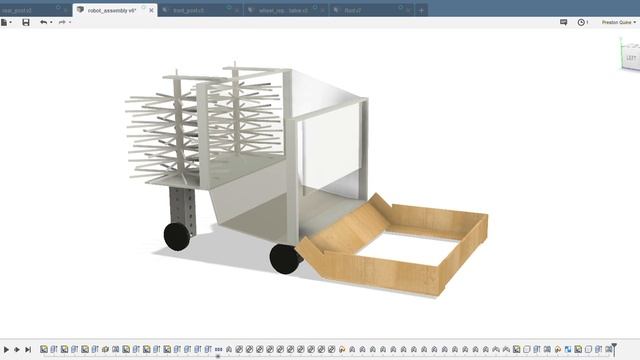Select the last timeline feature before marker
Viewport: 640px width, 360px height.
pos(608,349)
